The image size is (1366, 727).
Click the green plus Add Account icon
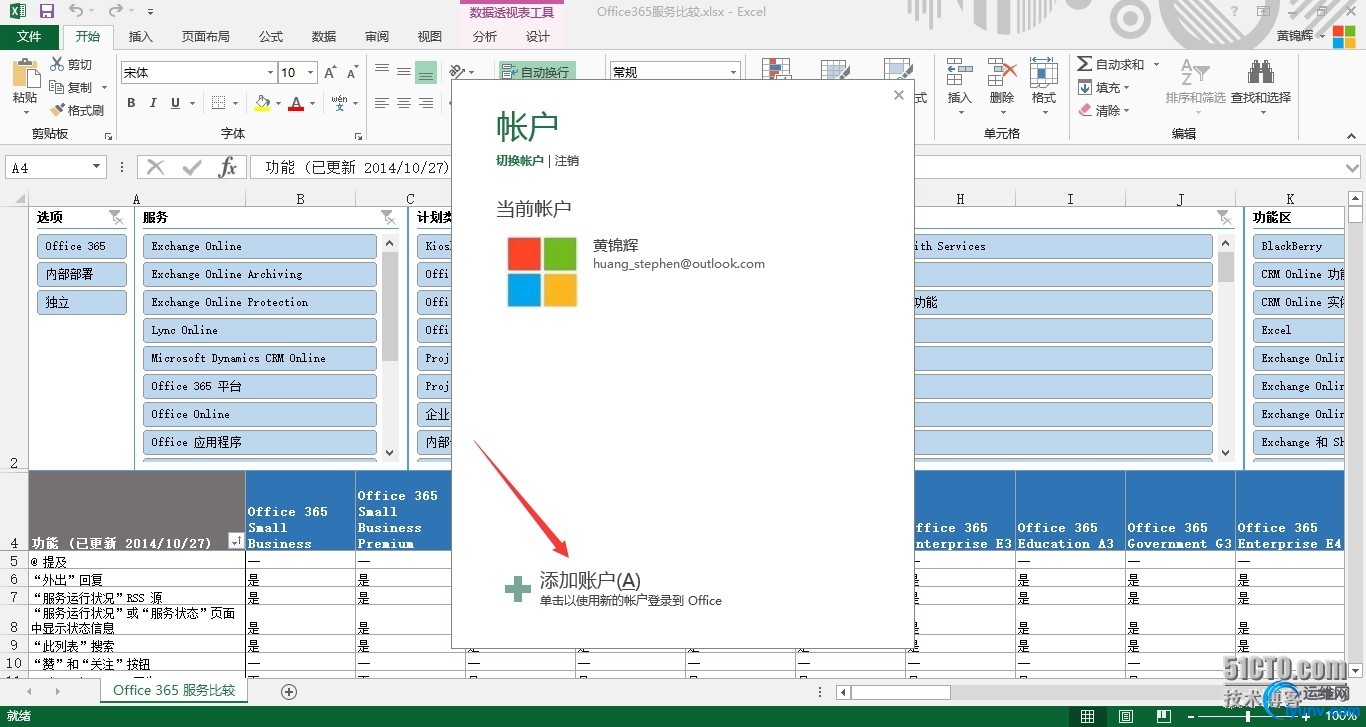[x=518, y=589]
